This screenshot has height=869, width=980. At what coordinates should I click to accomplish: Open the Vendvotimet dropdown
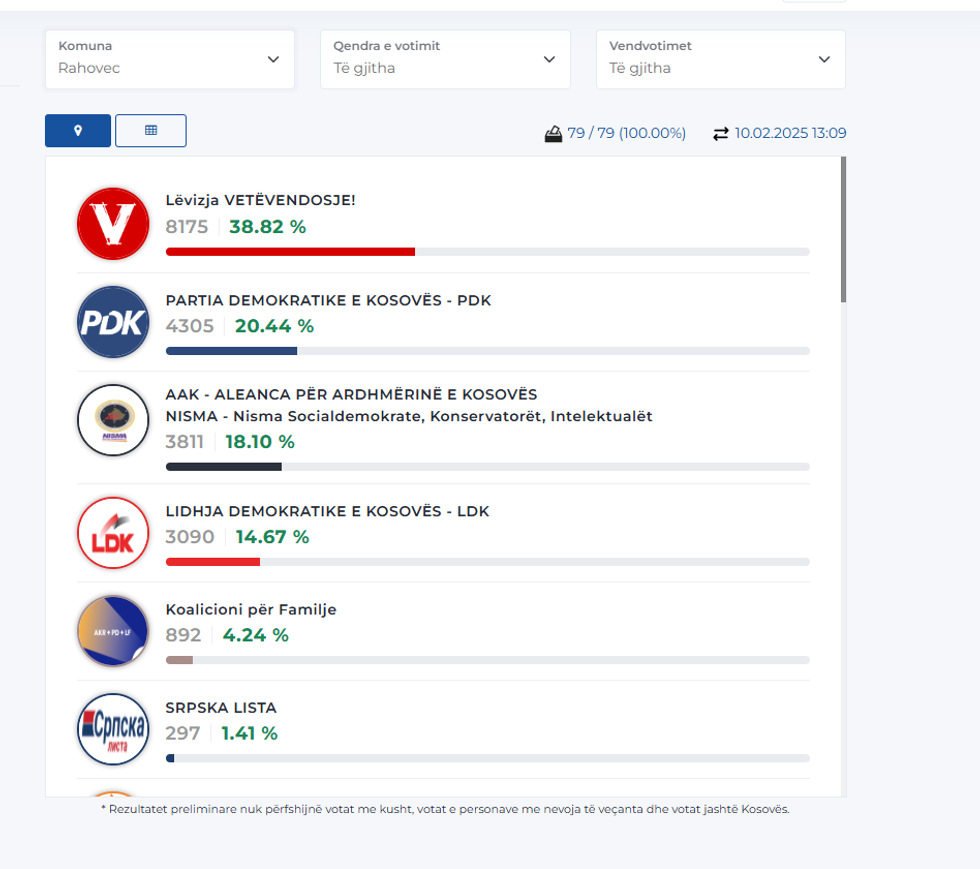click(x=720, y=59)
